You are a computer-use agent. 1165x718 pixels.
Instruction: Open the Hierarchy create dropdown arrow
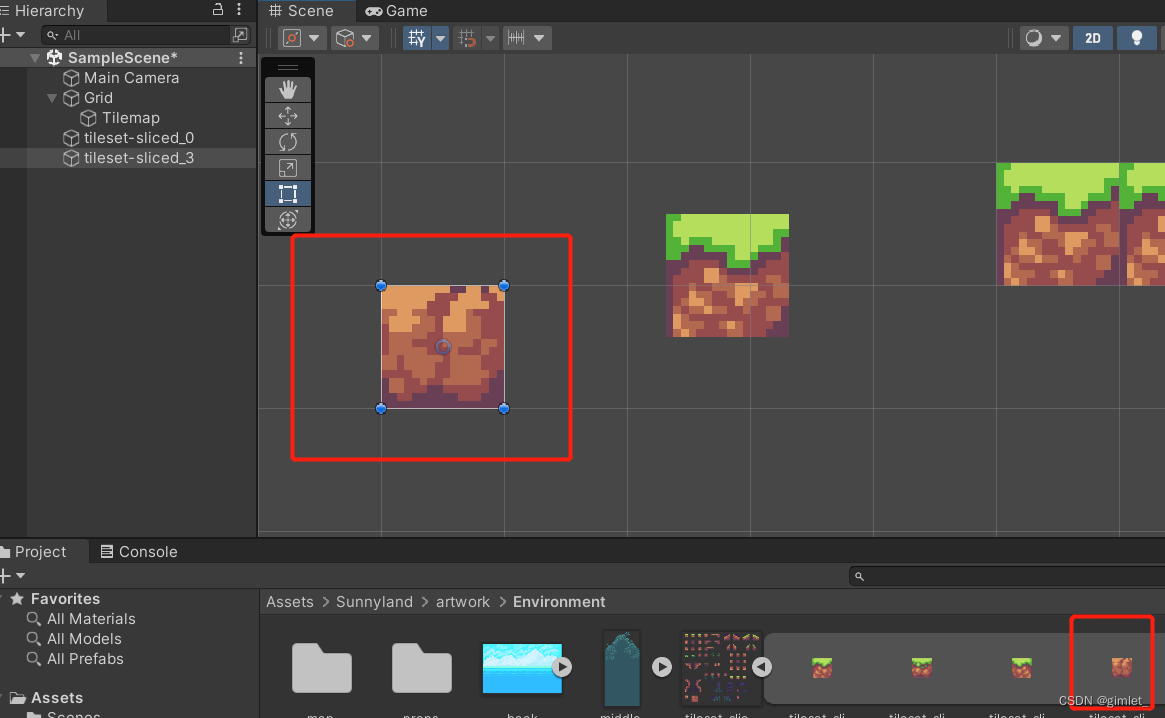(21, 35)
